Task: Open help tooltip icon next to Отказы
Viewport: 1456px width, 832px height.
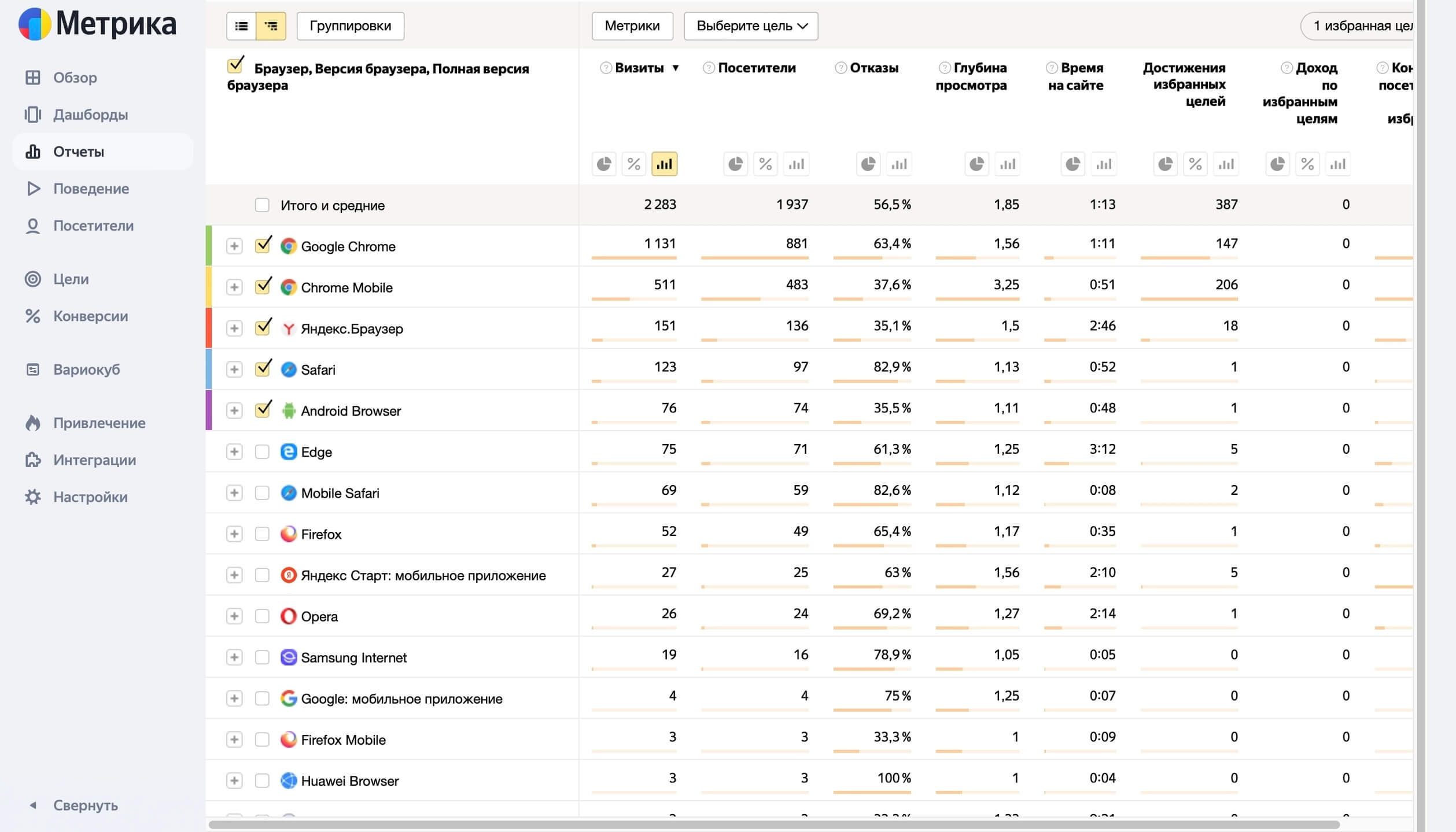Action: pos(841,68)
